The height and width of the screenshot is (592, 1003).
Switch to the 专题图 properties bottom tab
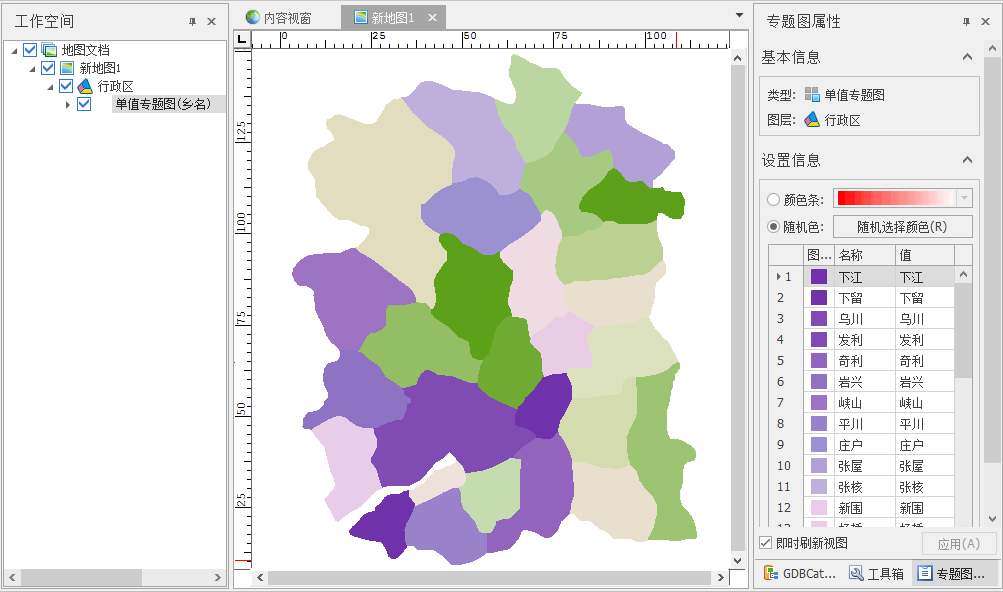(950, 573)
